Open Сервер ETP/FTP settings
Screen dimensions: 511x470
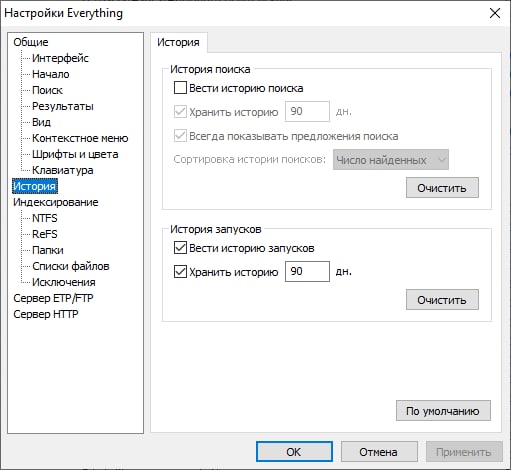(x=53, y=298)
